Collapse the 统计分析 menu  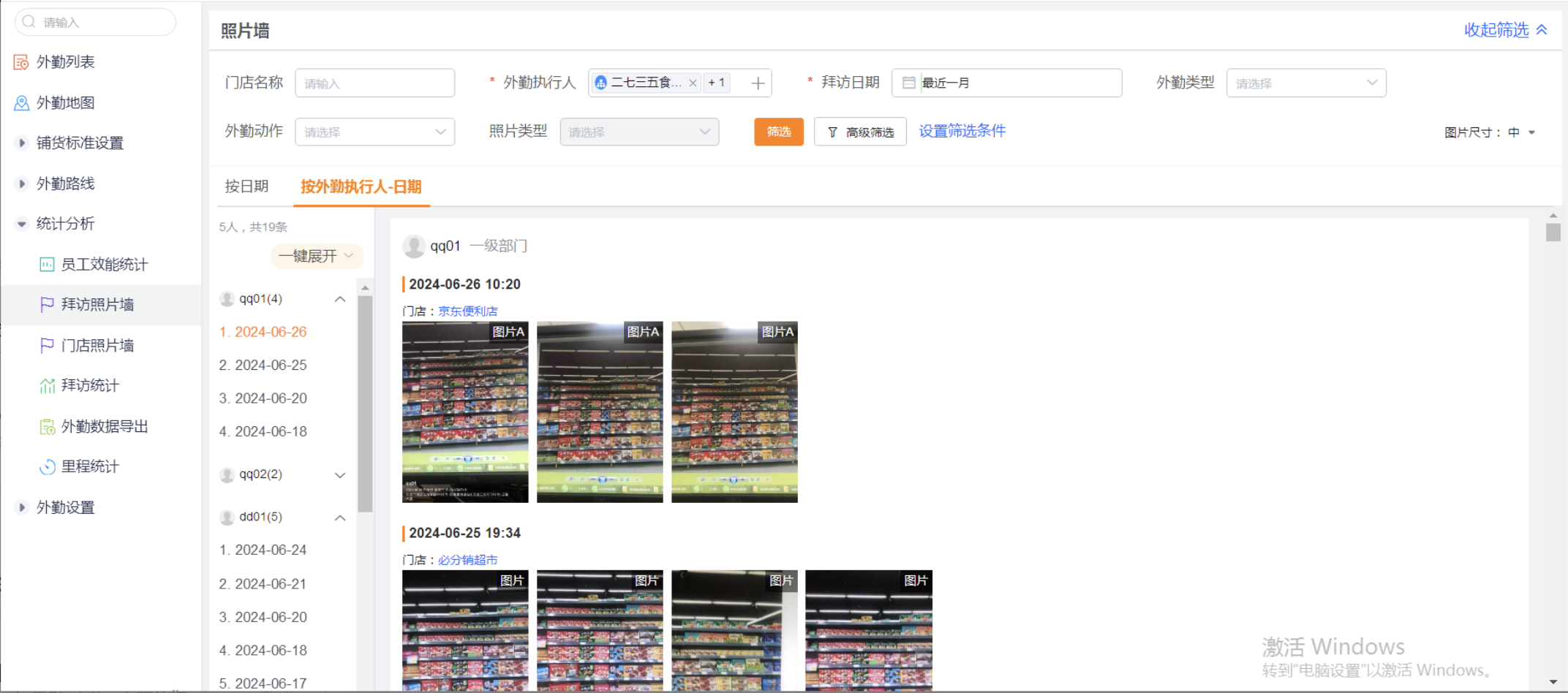21,224
